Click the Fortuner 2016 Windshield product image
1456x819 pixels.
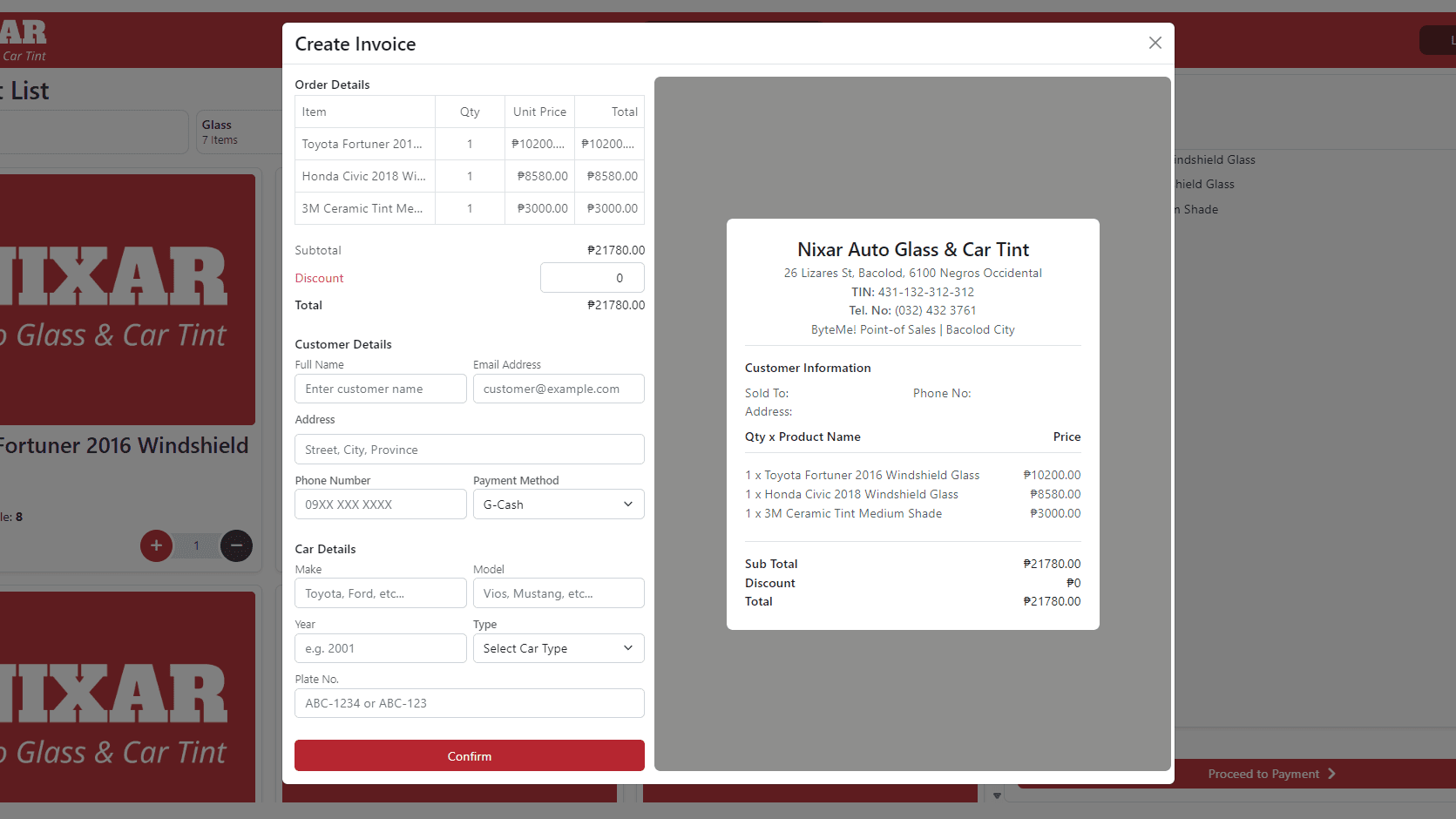127,299
